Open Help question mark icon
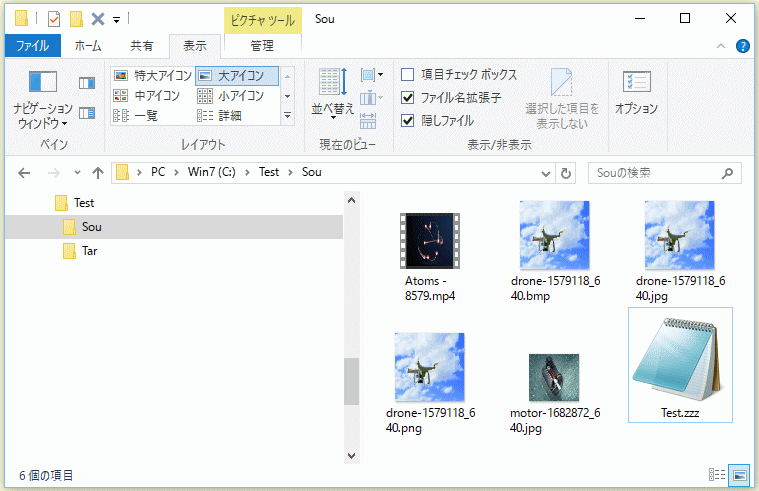The height and width of the screenshot is (491, 759). 743,46
